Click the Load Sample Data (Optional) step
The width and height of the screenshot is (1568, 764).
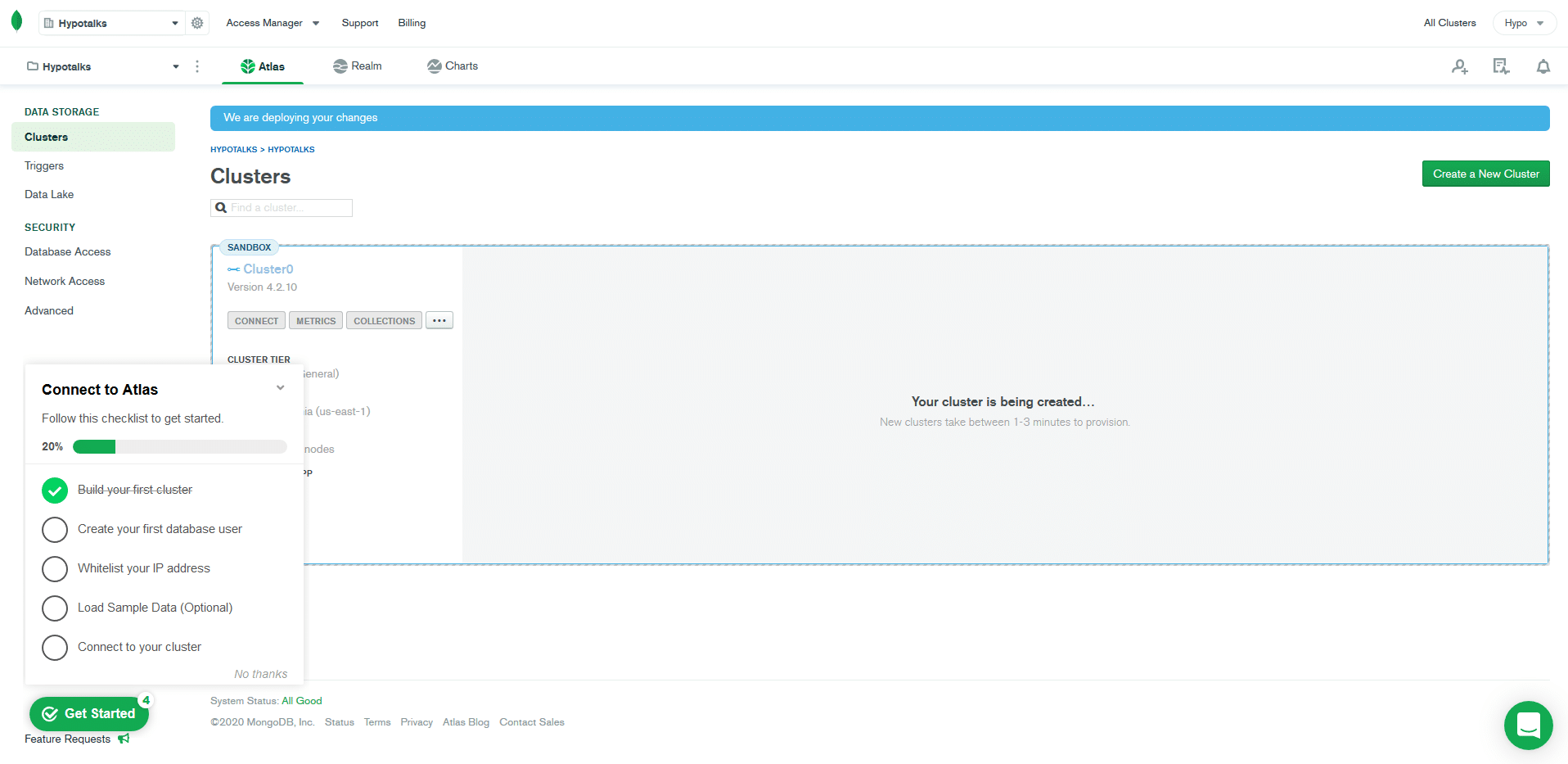[155, 608]
